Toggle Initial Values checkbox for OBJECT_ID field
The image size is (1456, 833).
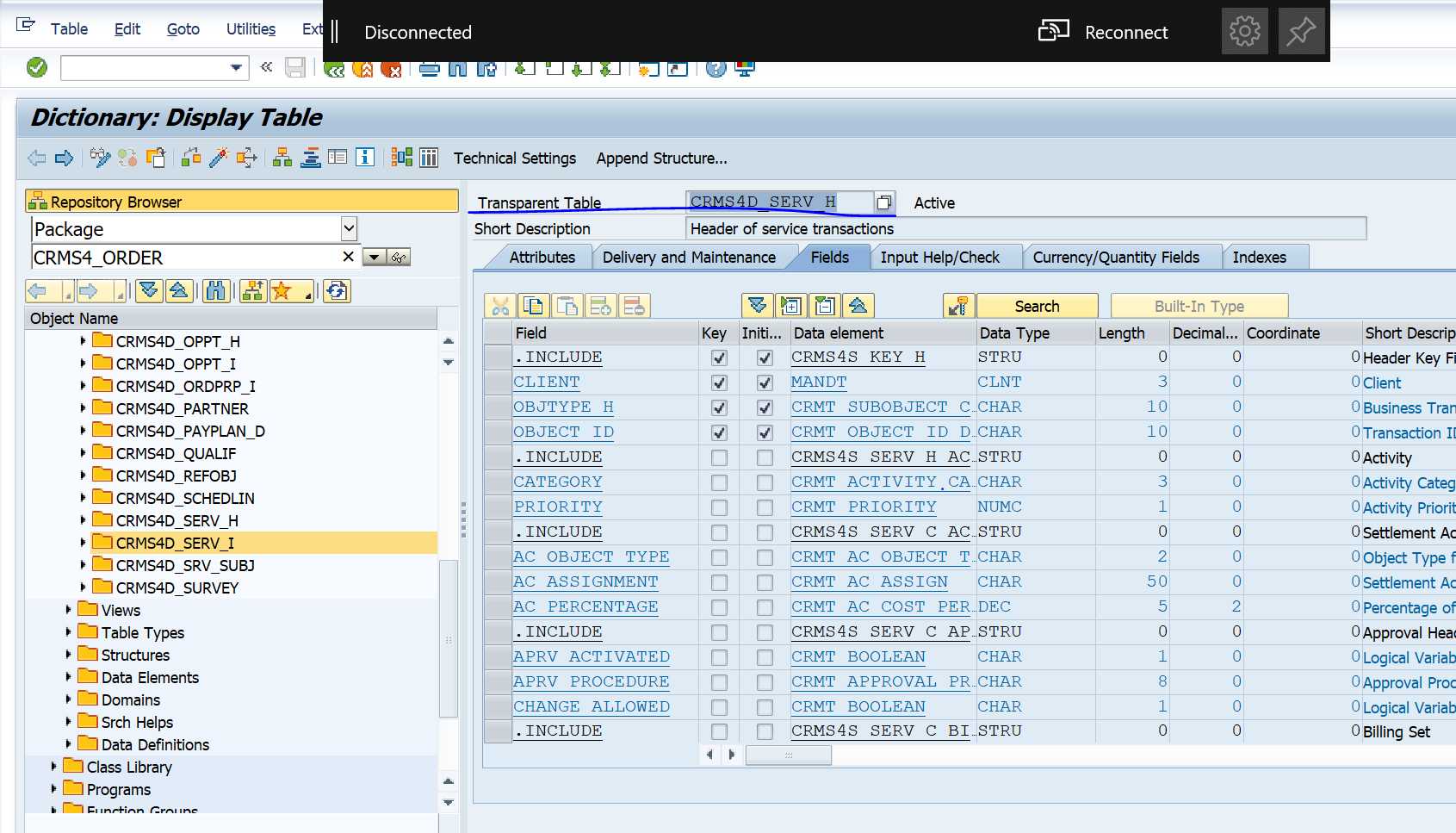tap(765, 432)
